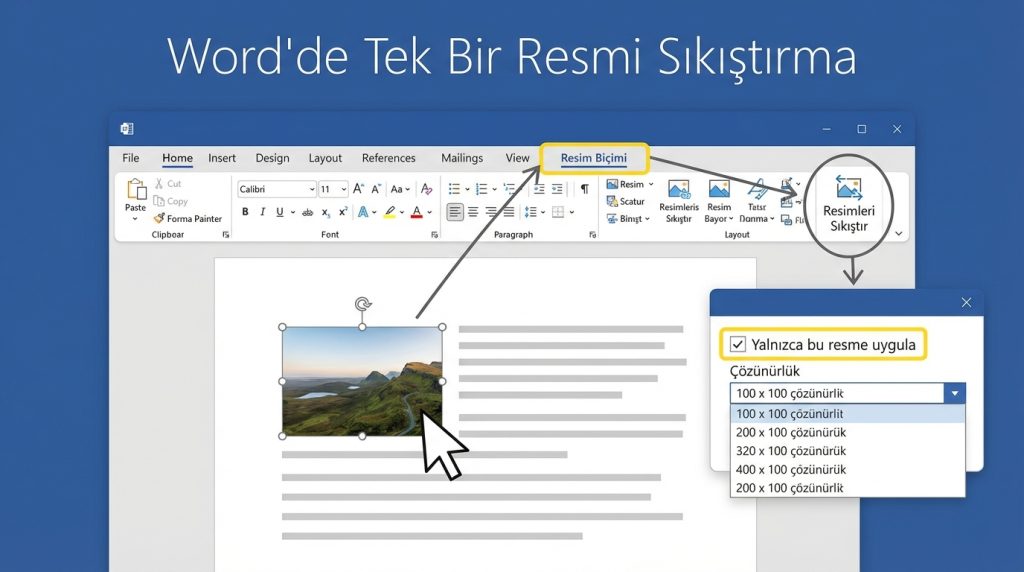This screenshot has height=572, width=1024.
Task: Collapse the ribbon with chevron
Action: click(x=899, y=234)
